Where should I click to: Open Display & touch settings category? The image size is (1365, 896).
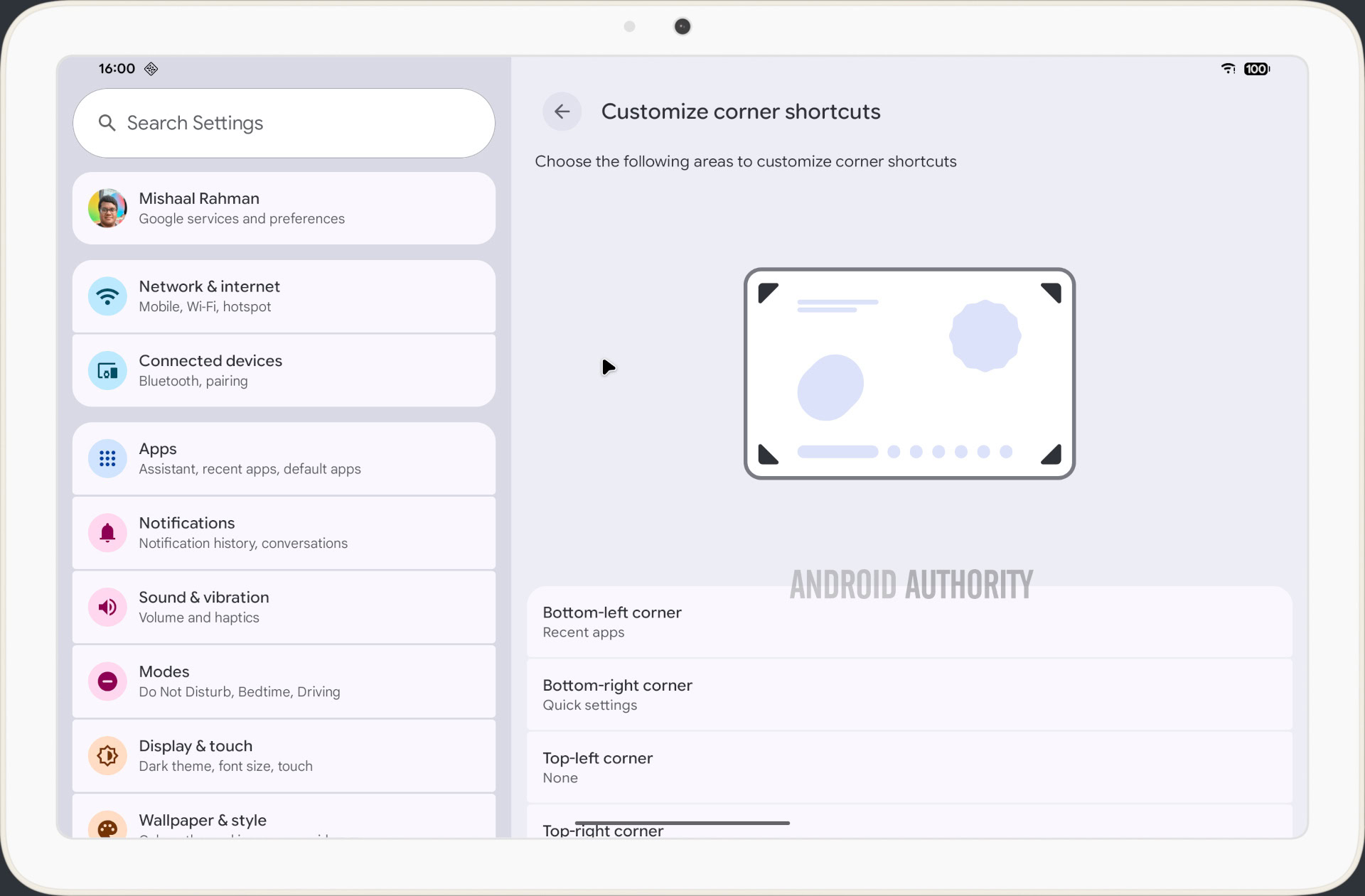[284, 756]
